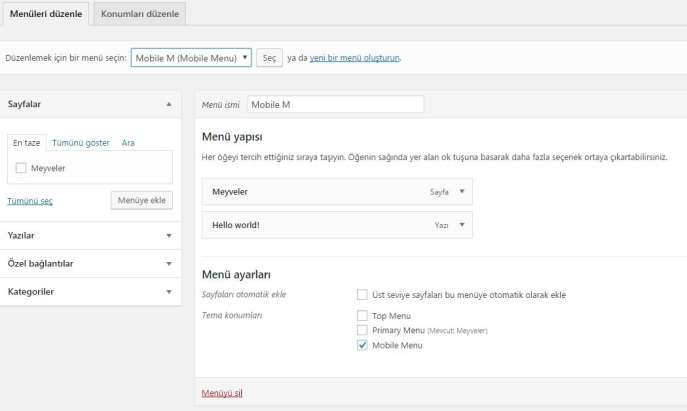
Task: Check the Meyveler page checkbox
Action: click(x=21, y=168)
